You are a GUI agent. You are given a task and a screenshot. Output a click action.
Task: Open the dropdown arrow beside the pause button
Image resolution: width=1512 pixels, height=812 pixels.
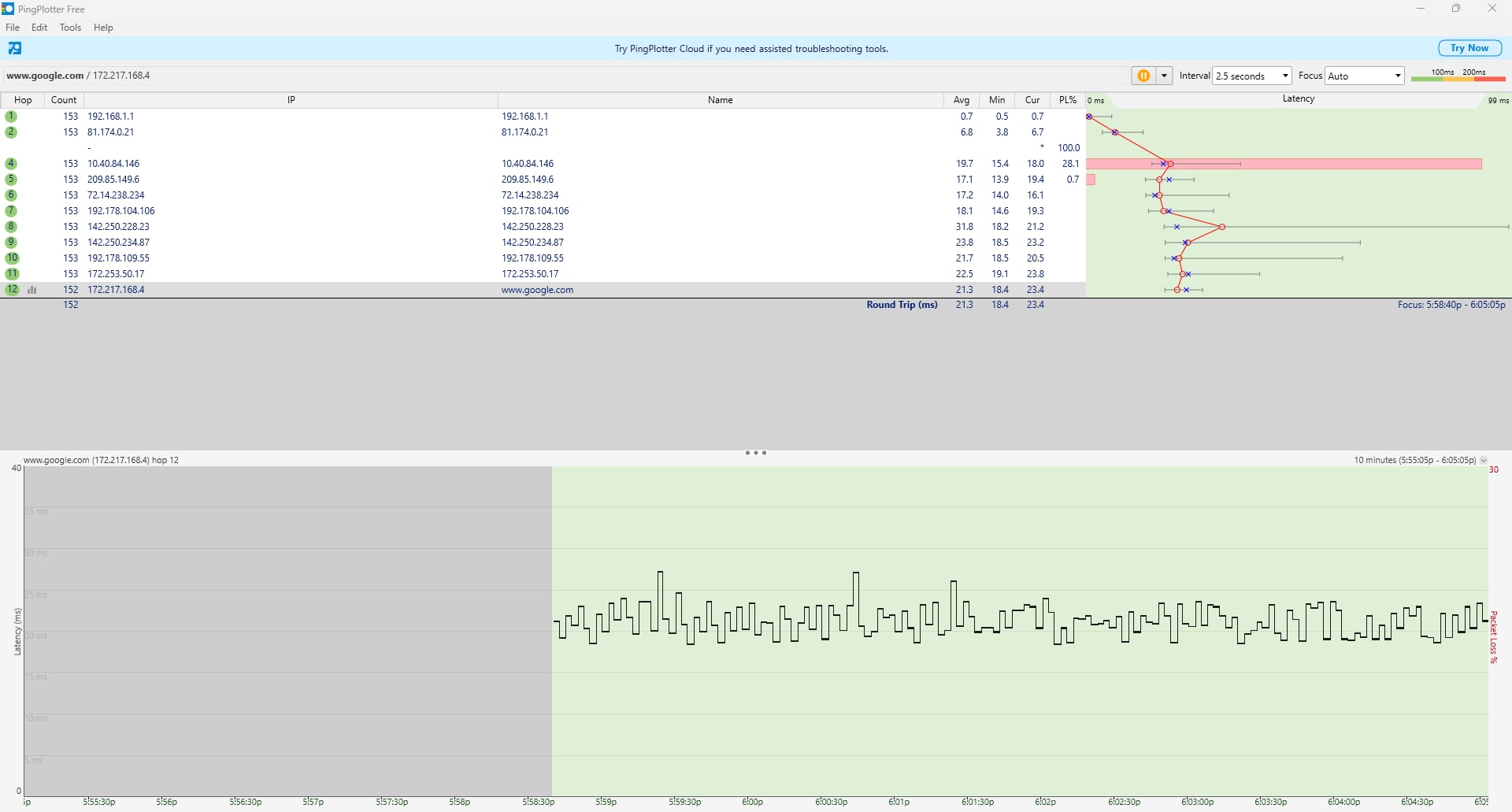point(1164,76)
